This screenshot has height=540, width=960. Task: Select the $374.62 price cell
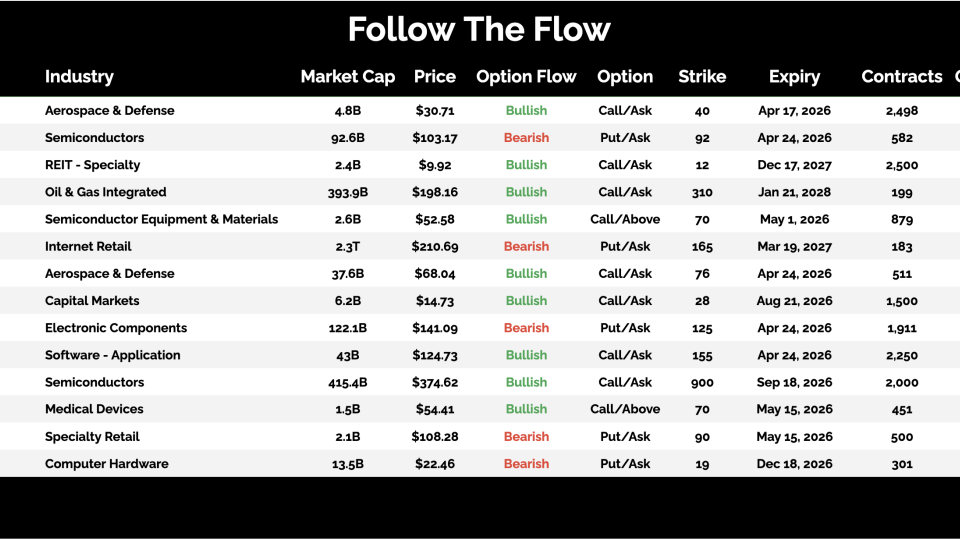click(x=434, y=382)
